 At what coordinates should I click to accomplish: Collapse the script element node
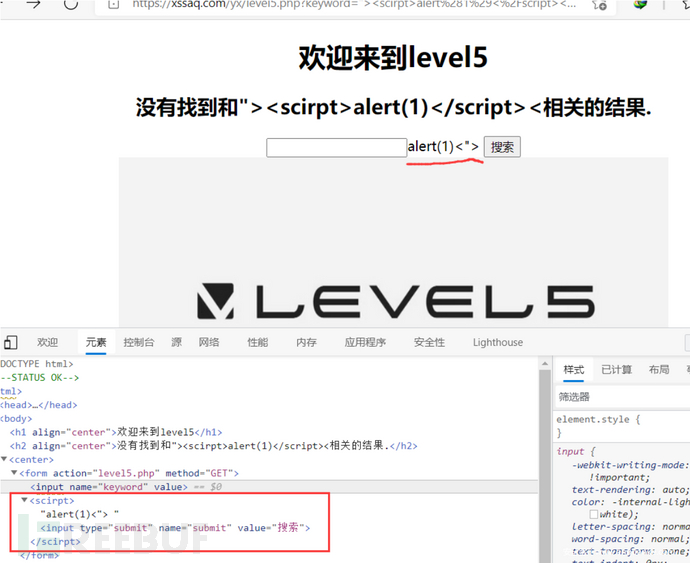coord(25,500)
